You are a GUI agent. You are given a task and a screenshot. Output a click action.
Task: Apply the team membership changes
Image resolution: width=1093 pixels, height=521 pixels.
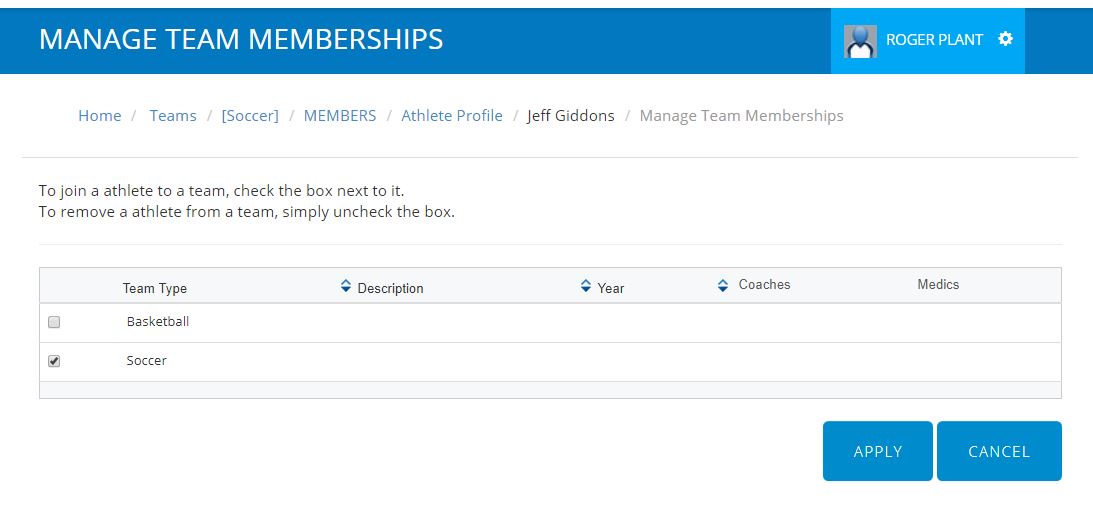878,451
